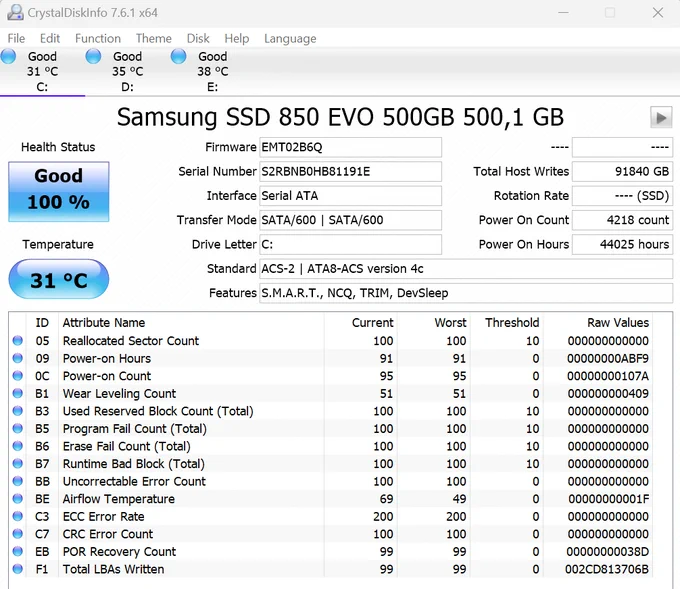Click the Power On Count value 4218 count

[x=622, y=220]
